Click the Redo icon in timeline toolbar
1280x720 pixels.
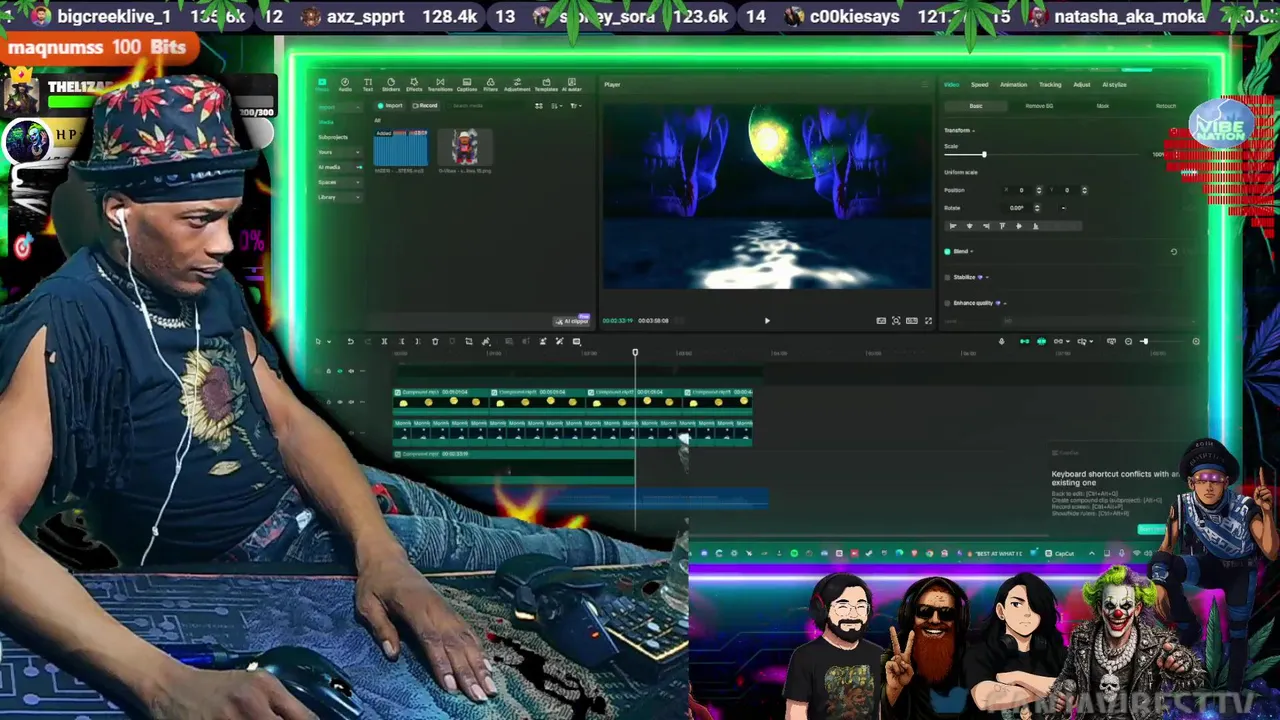[368, 341]
